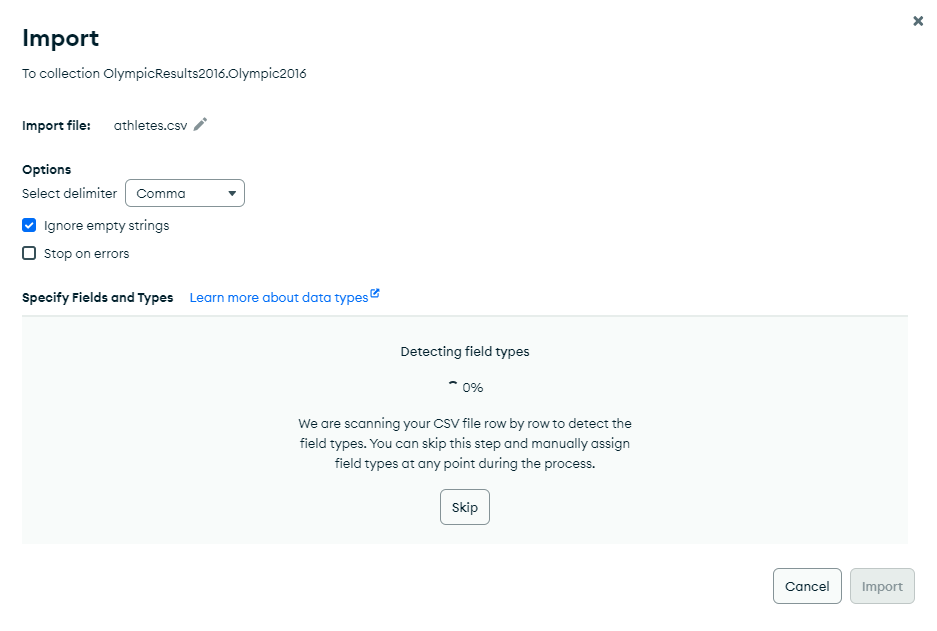Image resolution: width=937 pixels, height=631 pixels.
Task: Click the "Specify Fields and Types" heading
Action: [98, 298]
